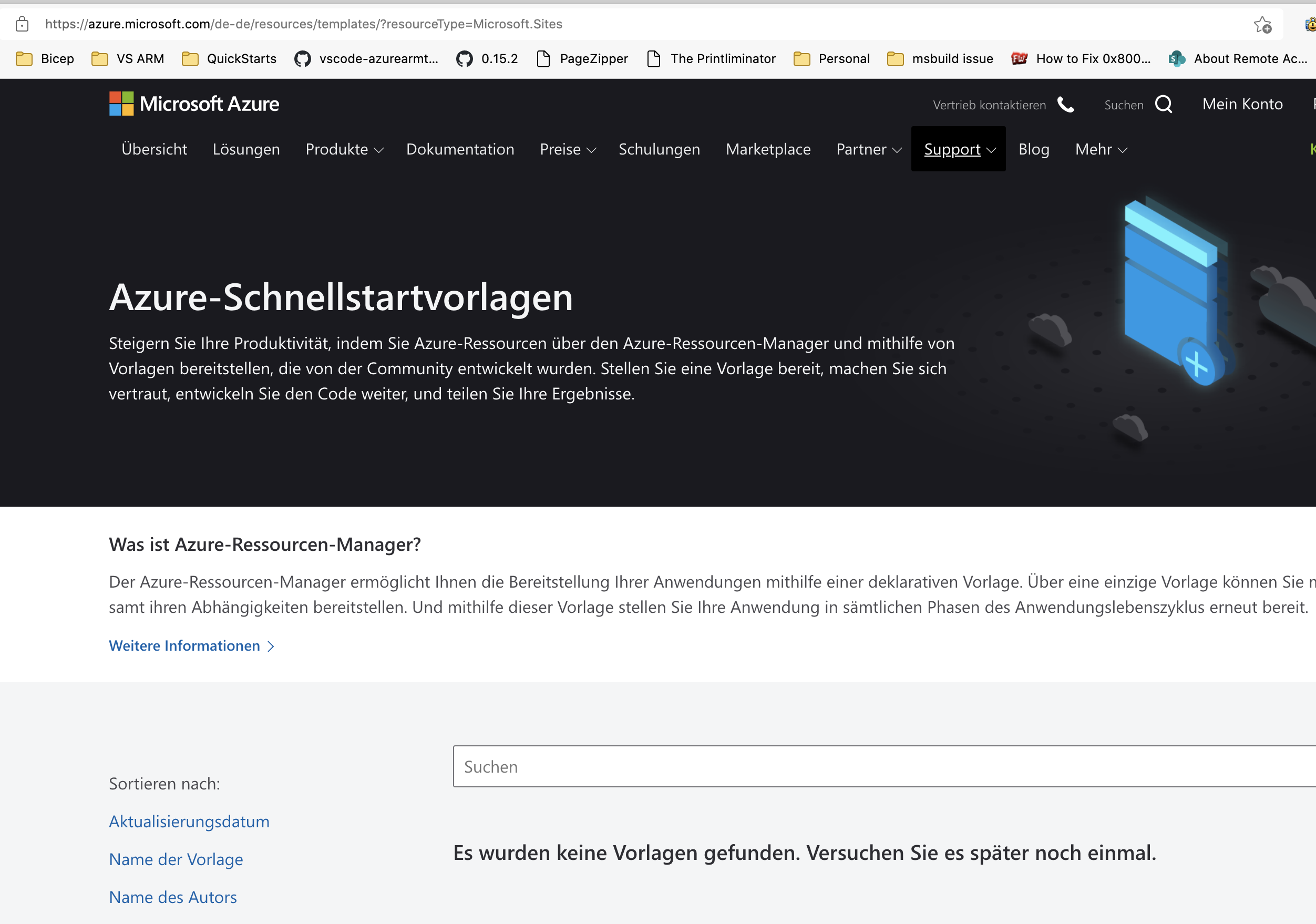This screenshot has height=924, width=1316.
Task: Click the favicon of How to Fix 0x800 bookmark
Action: pos(1019,58)
